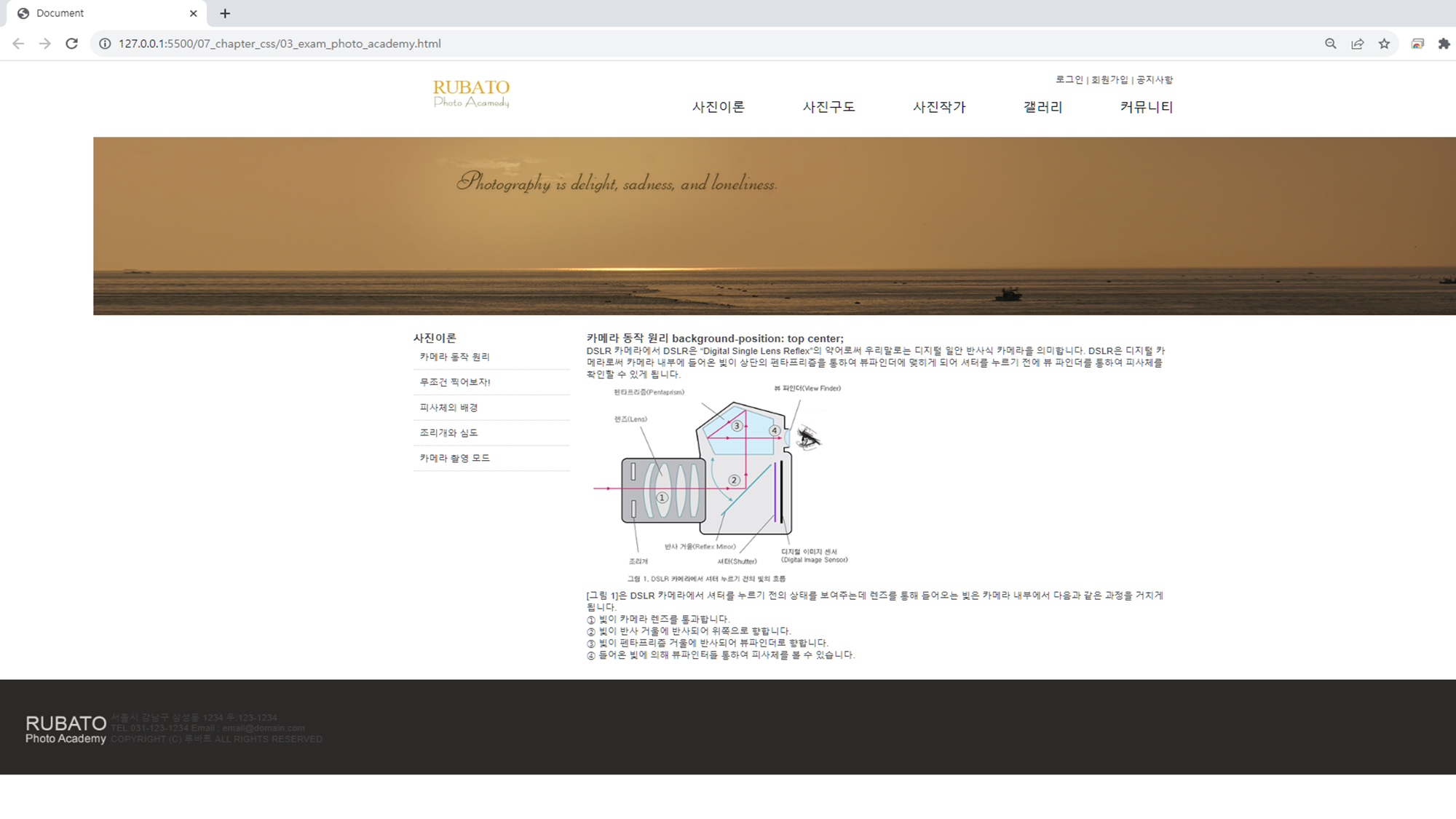Click the browser forward arrow
The image size is (1456, 819).
tap(45, 44)
